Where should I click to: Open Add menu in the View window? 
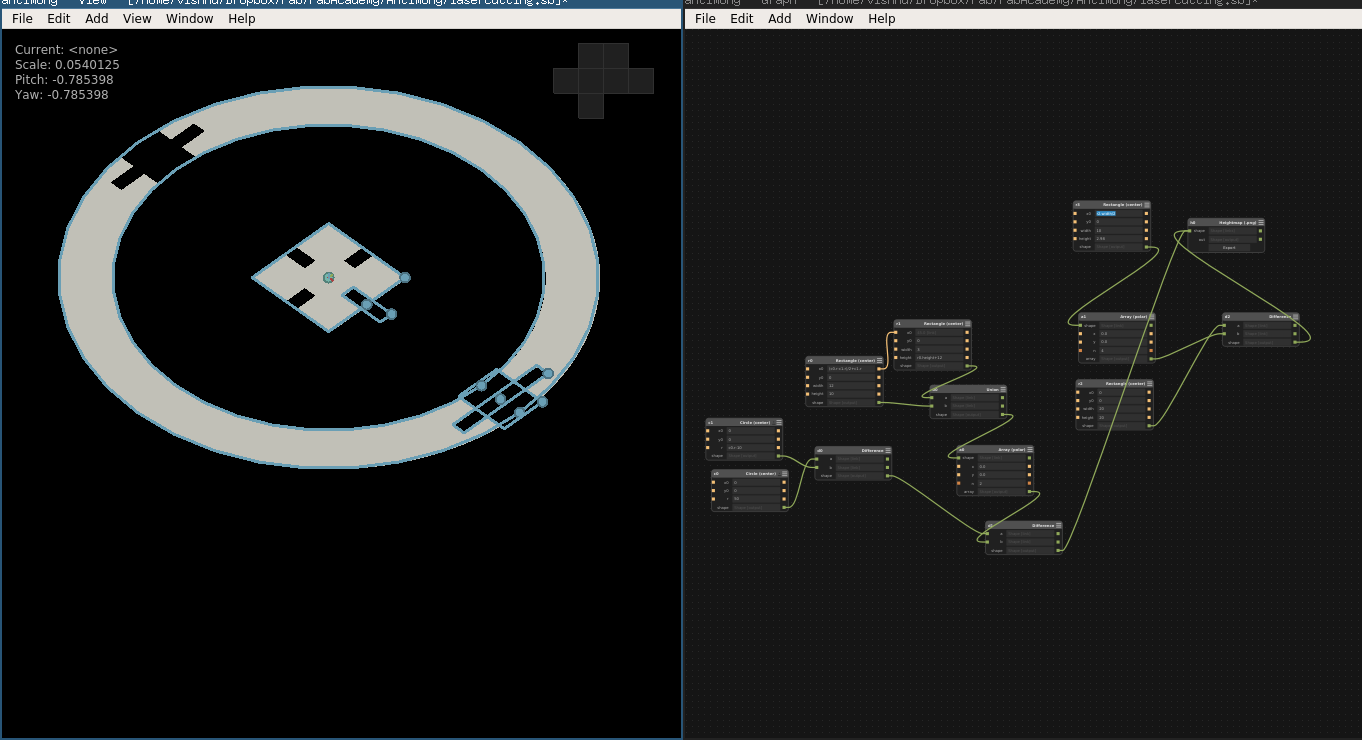tap(96, 19)
